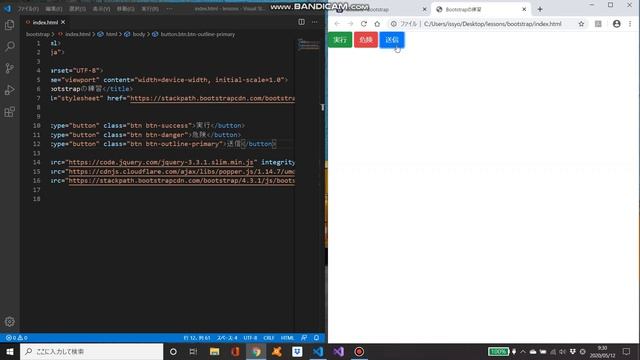640x360 pixels.
Task: Click line number 12 in the gutter
Action: click(37, 144)
